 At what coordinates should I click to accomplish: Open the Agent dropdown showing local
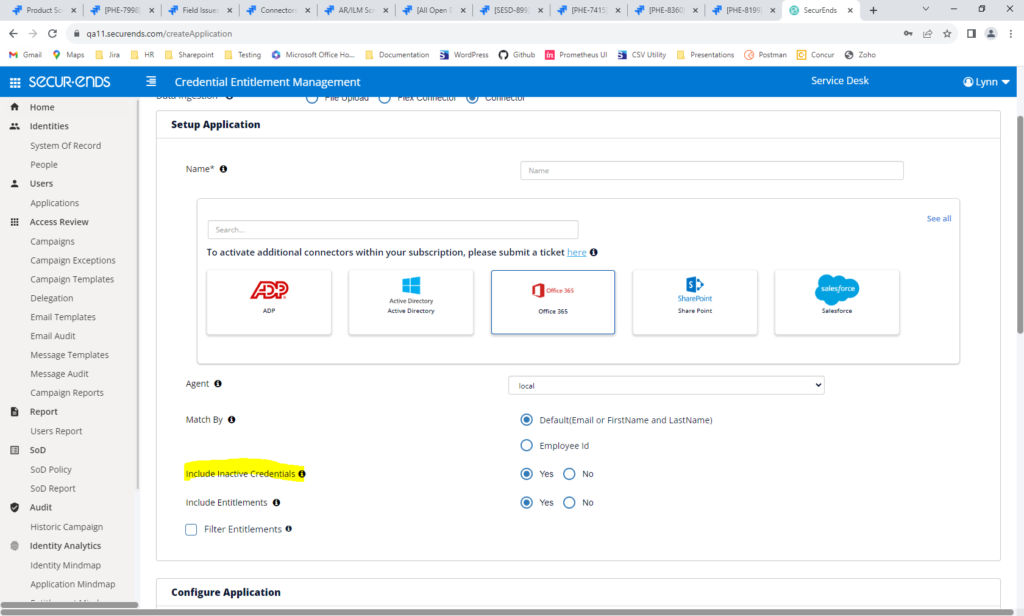pos(666,385)
